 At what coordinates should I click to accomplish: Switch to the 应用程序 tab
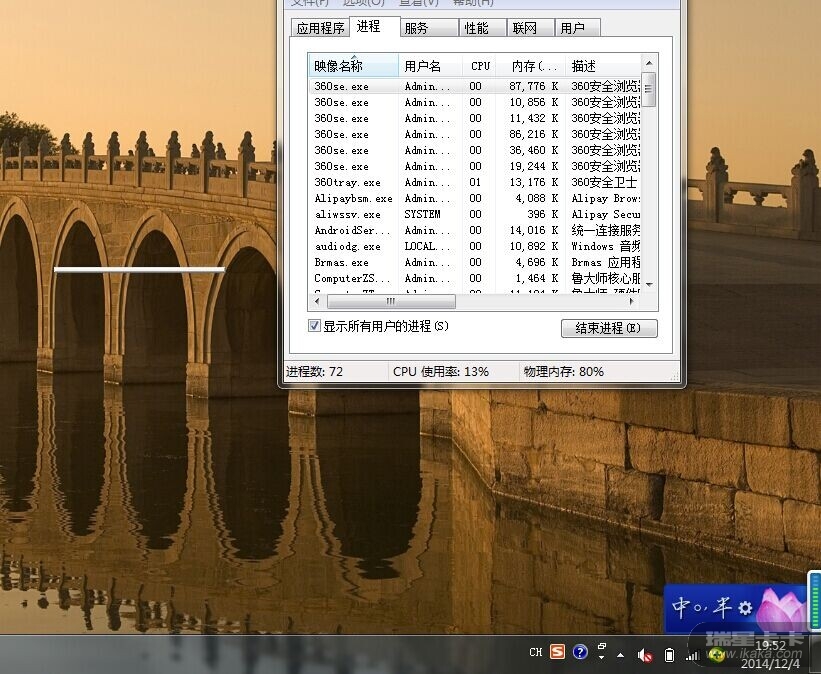click(320, 28)
